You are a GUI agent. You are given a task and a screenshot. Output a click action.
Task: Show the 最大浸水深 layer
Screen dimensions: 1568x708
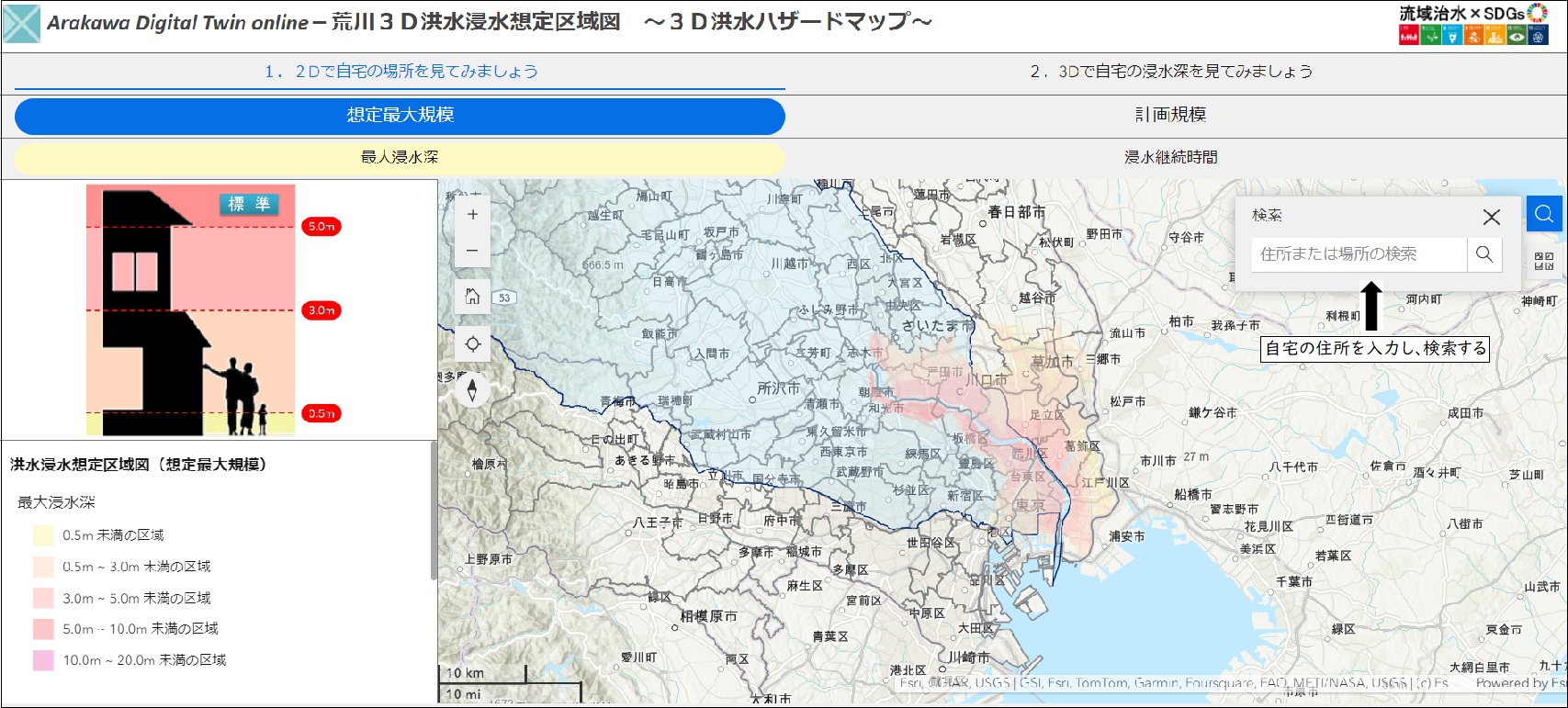tap(400, 158)
